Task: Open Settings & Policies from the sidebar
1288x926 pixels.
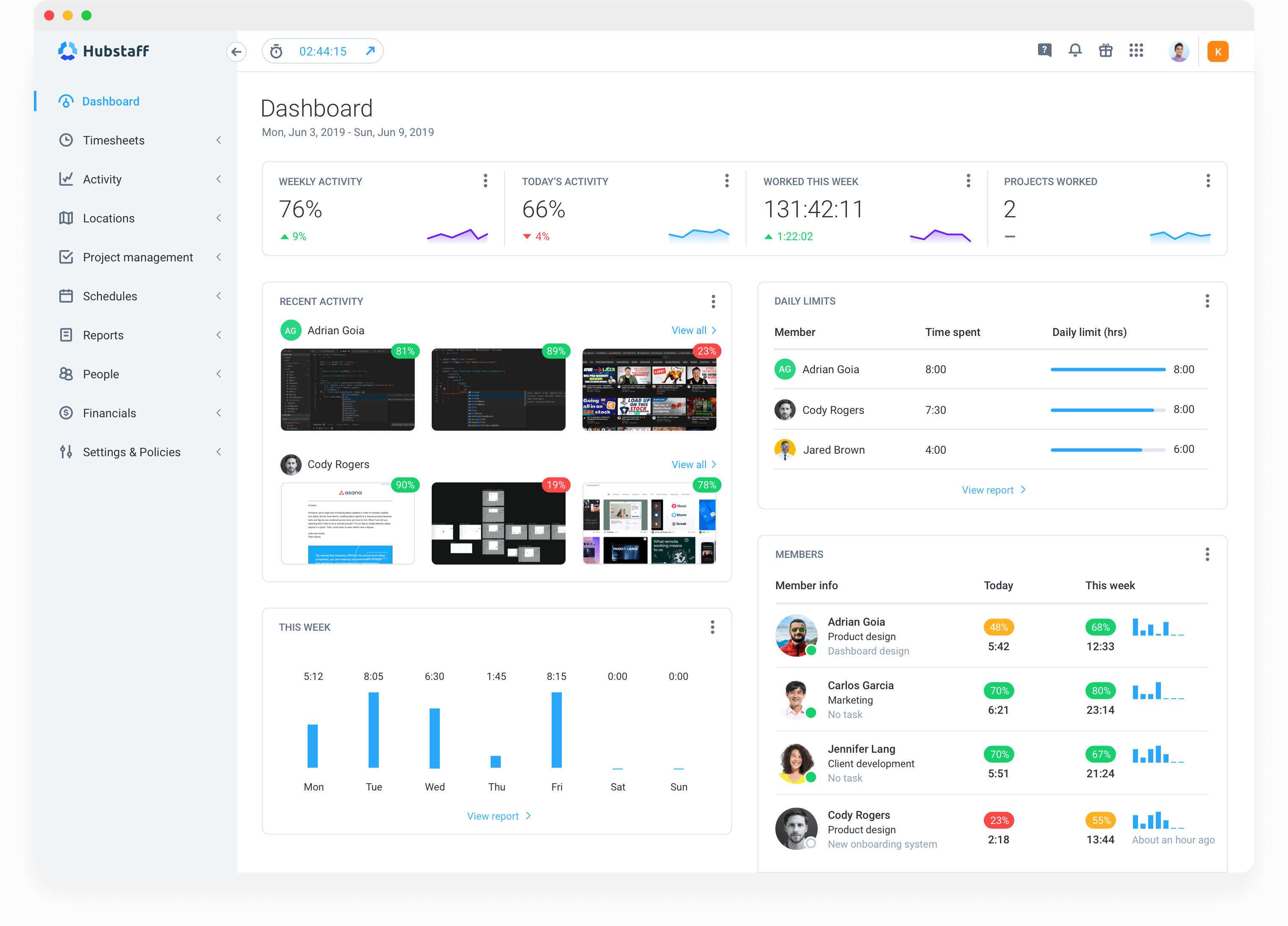Action: click(131, 452)
